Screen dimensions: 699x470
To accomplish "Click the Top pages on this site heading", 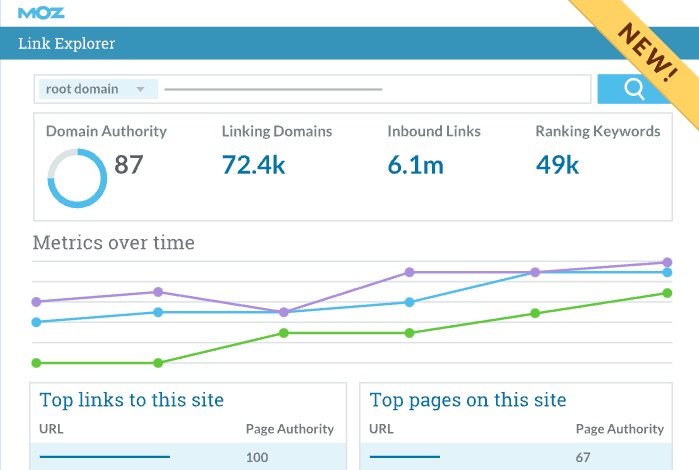I will click(x=468, y=400).
